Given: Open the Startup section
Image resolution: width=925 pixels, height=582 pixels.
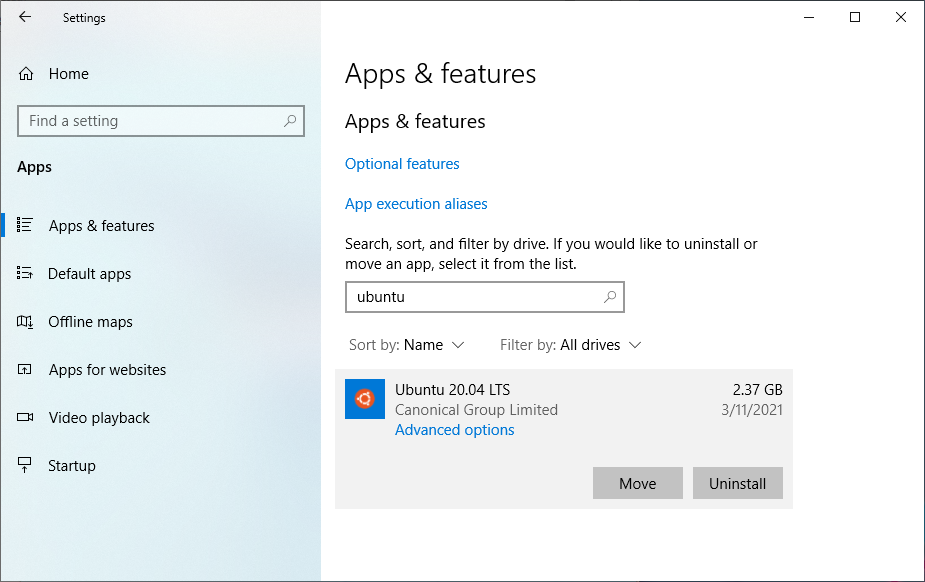Looking at the screenshot, I should 72,466.
